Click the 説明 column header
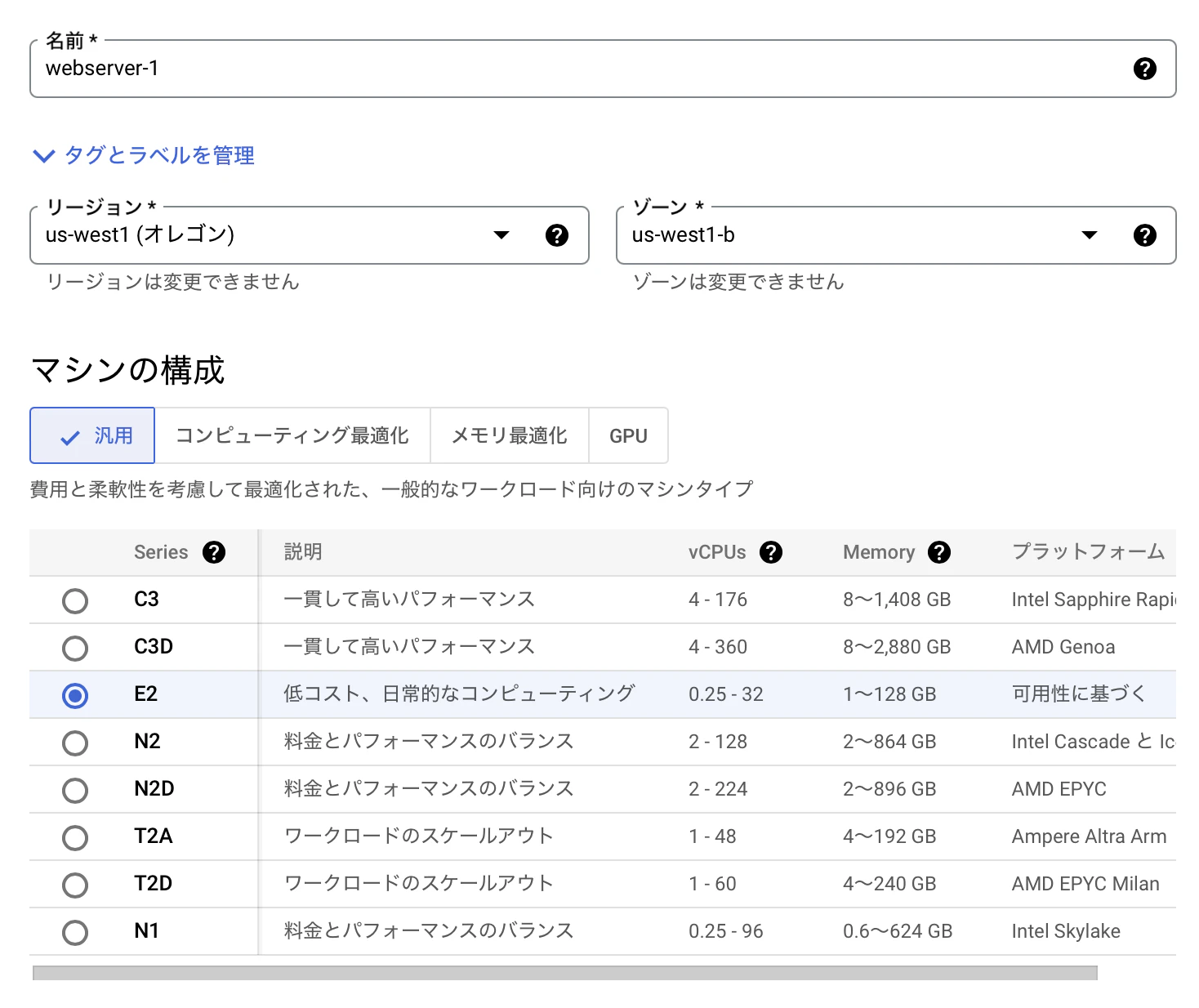Image resolution: width=1199 pixels, height=1008 pixels. pyautogui.click(x=303, y=552)
